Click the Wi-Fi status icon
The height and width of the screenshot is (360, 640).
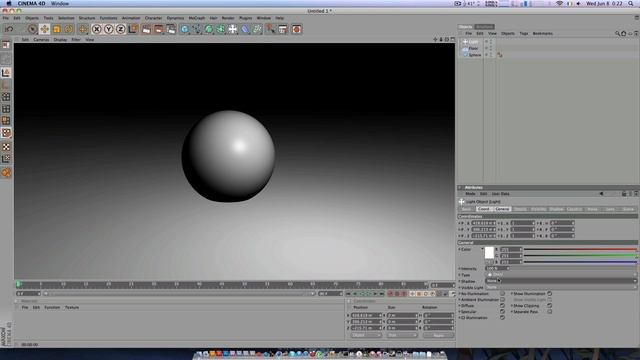pos(560,3)
